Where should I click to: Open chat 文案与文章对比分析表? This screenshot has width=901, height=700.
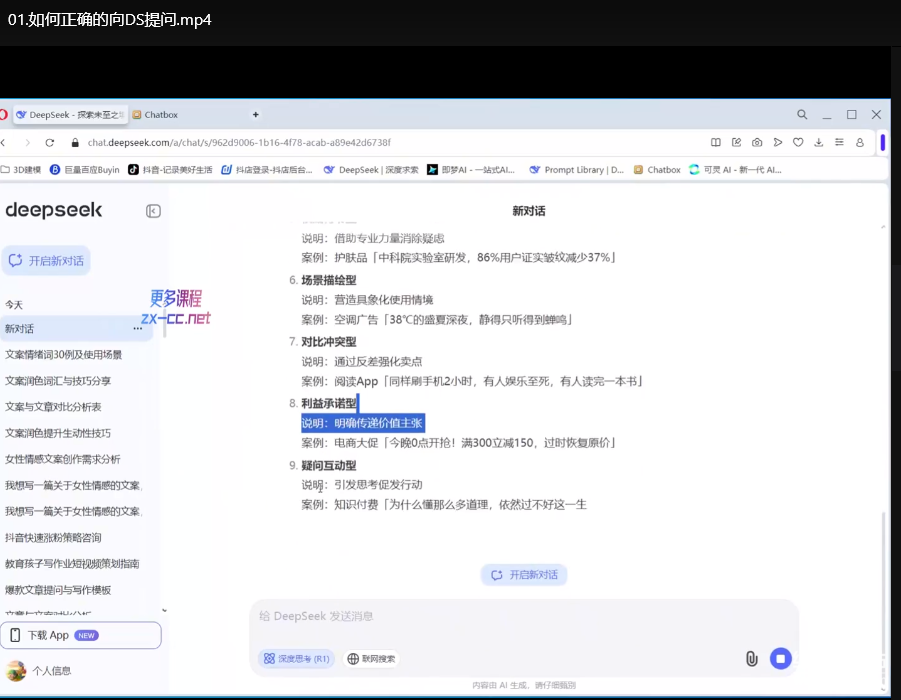tap(53, 407)
